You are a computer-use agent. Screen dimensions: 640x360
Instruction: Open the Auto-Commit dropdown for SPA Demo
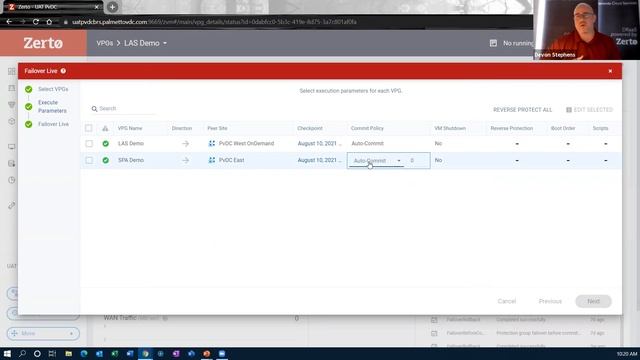click(376, 160)
